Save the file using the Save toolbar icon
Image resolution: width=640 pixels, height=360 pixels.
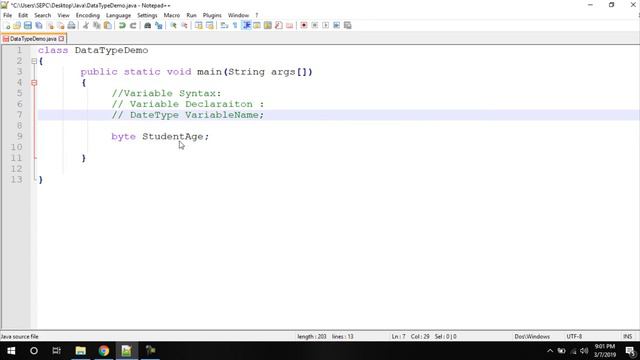[x=28, y=25]
